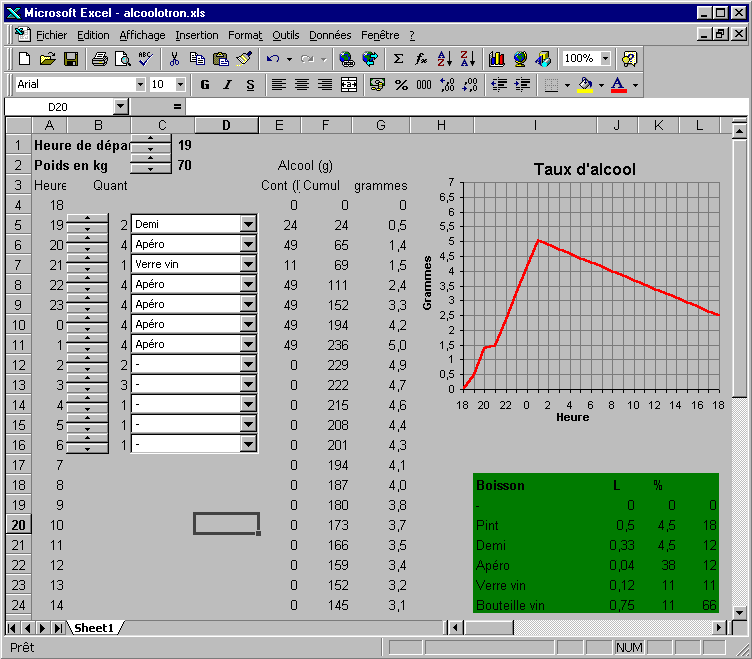
Task: Click the AutoSum sigma icon
Action: point(398,59)
